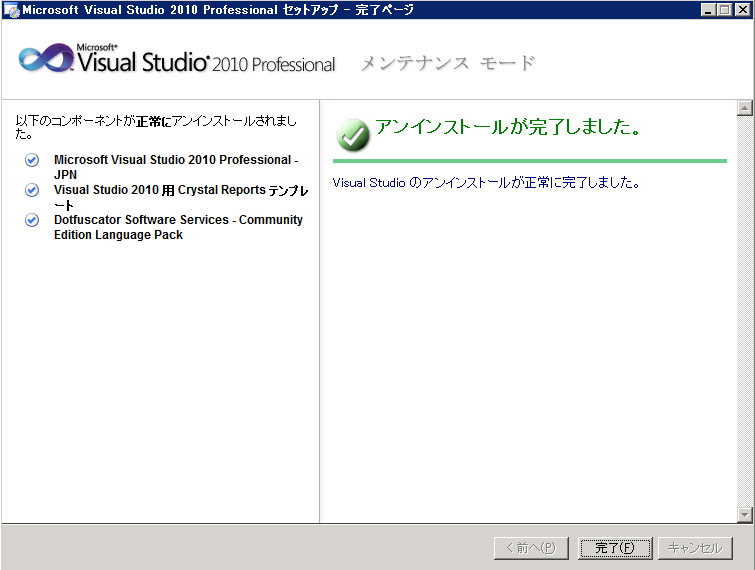Click checkmark beside Crystal Reports template entry
The image size is (755, 570).
tap(32, 190)
